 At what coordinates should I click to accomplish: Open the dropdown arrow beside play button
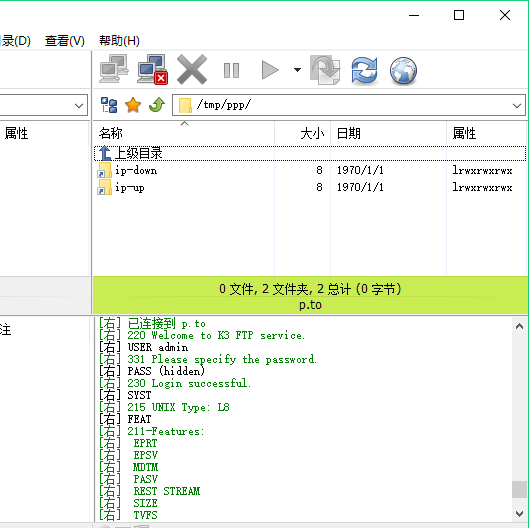click(x=297, y=70)
